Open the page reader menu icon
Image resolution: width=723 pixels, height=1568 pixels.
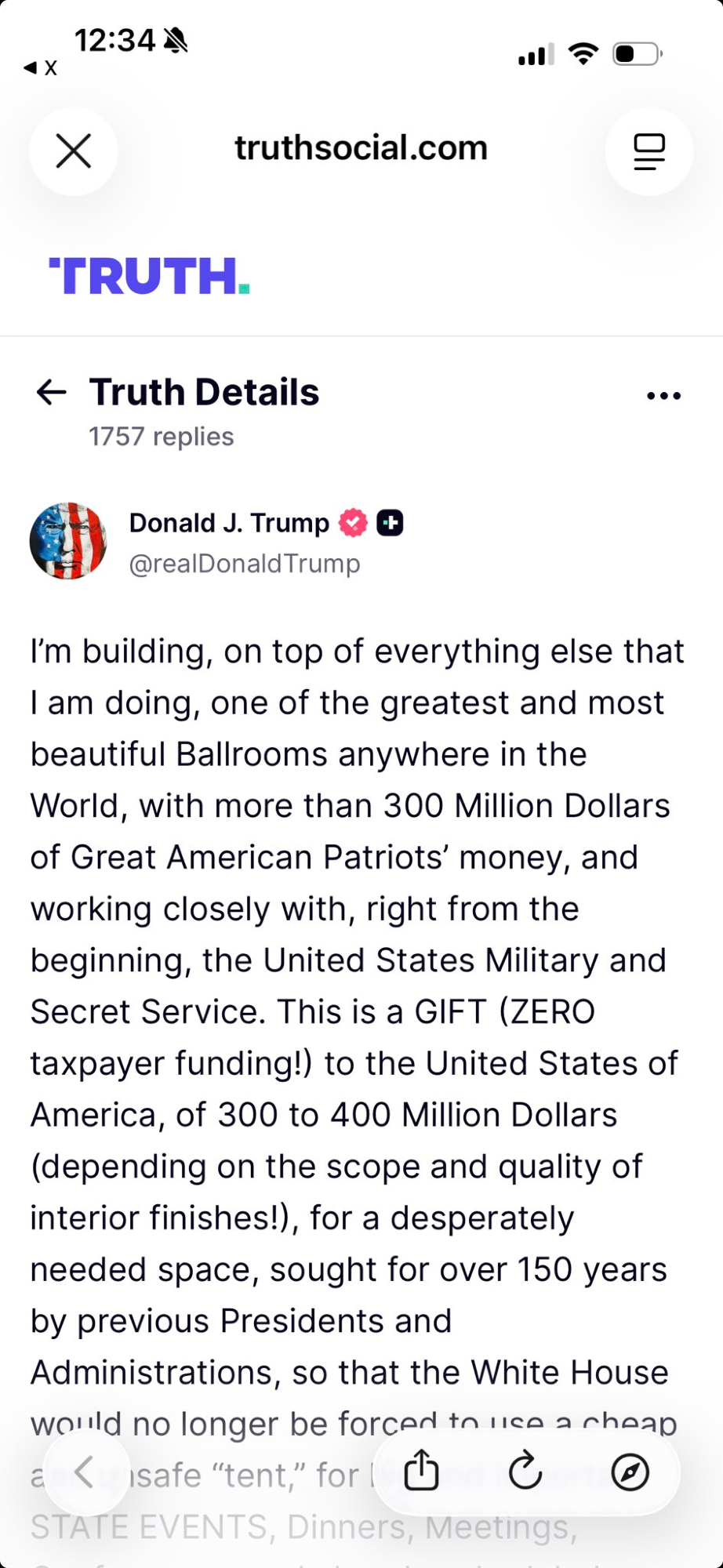(x=649, y=151)
